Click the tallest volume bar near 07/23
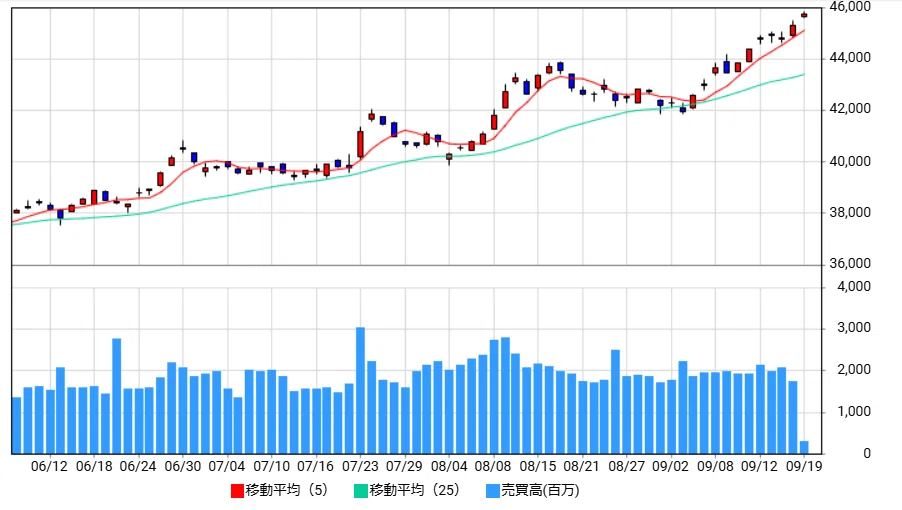Screen dimensions: 902x510 360,391
